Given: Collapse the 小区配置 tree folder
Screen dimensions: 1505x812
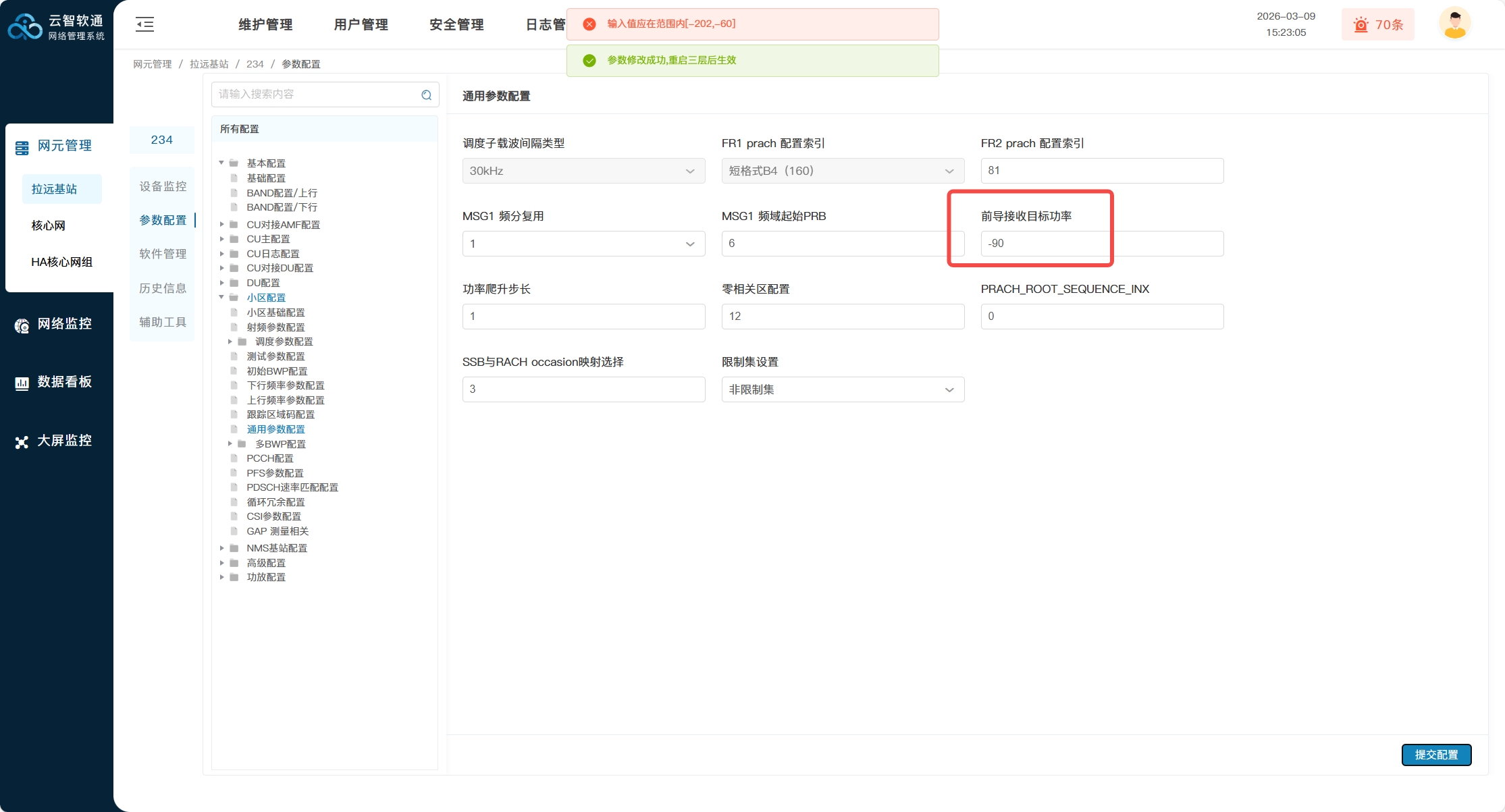Looking at the screenshot, I should coord(221,297).
